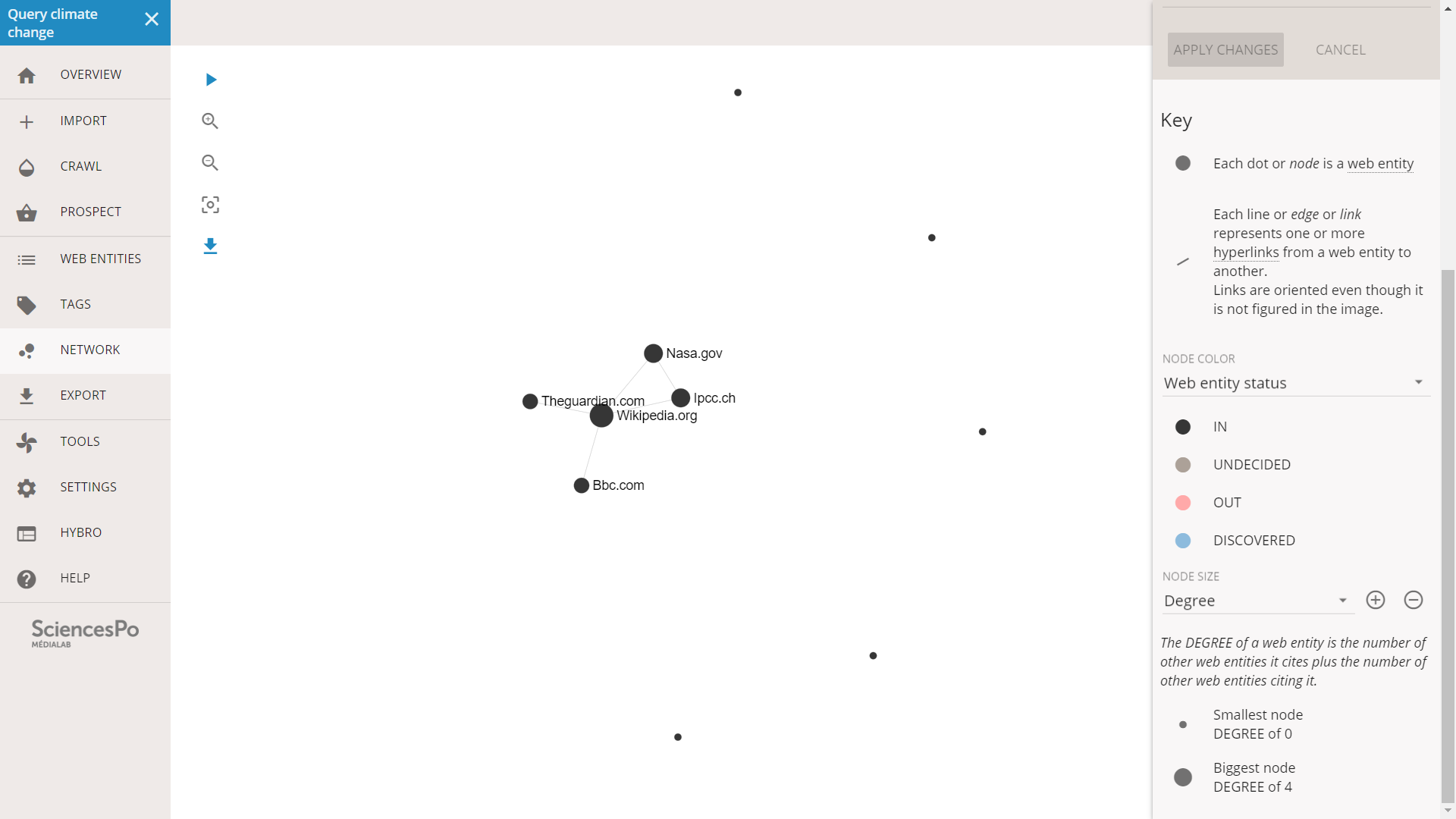Select the OUT status color swatch
1456x819 pixels.
click(1183, 503)
